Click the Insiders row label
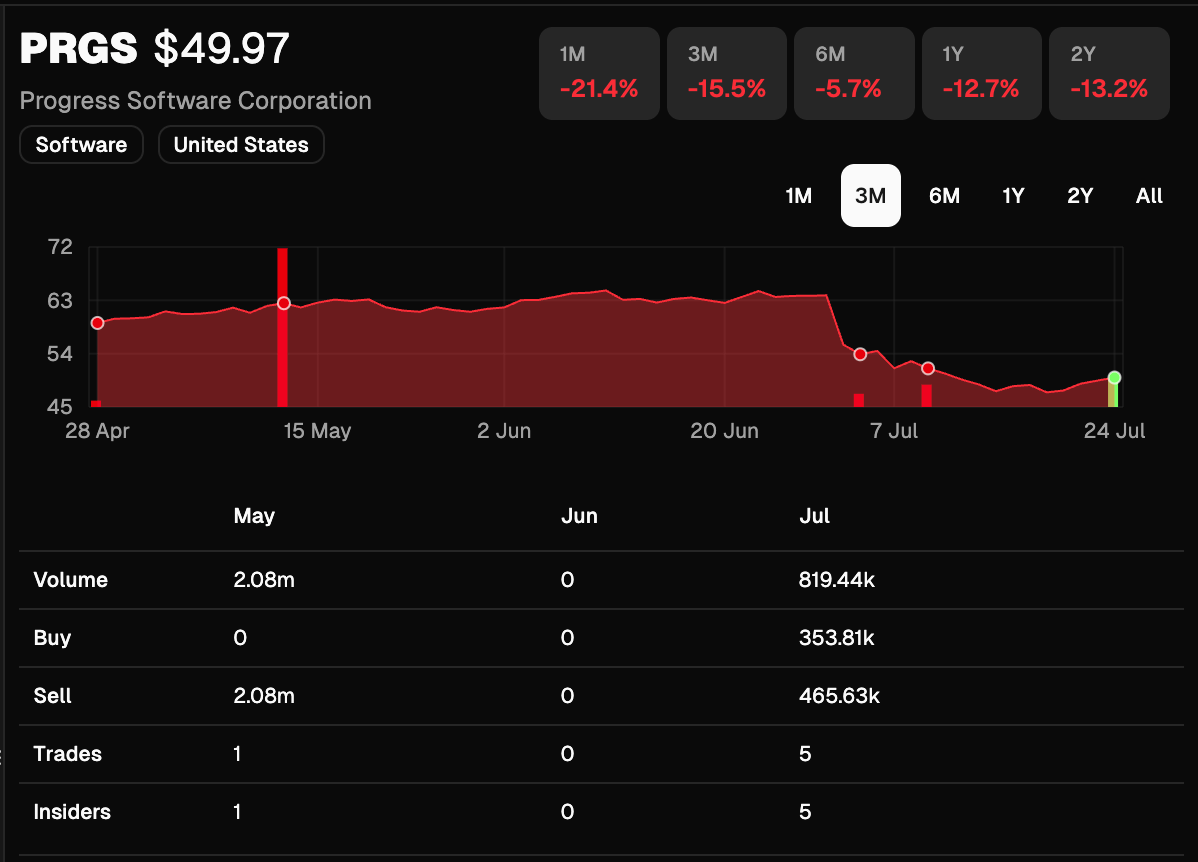The image size is (1198, 862). tap(72, 812)
